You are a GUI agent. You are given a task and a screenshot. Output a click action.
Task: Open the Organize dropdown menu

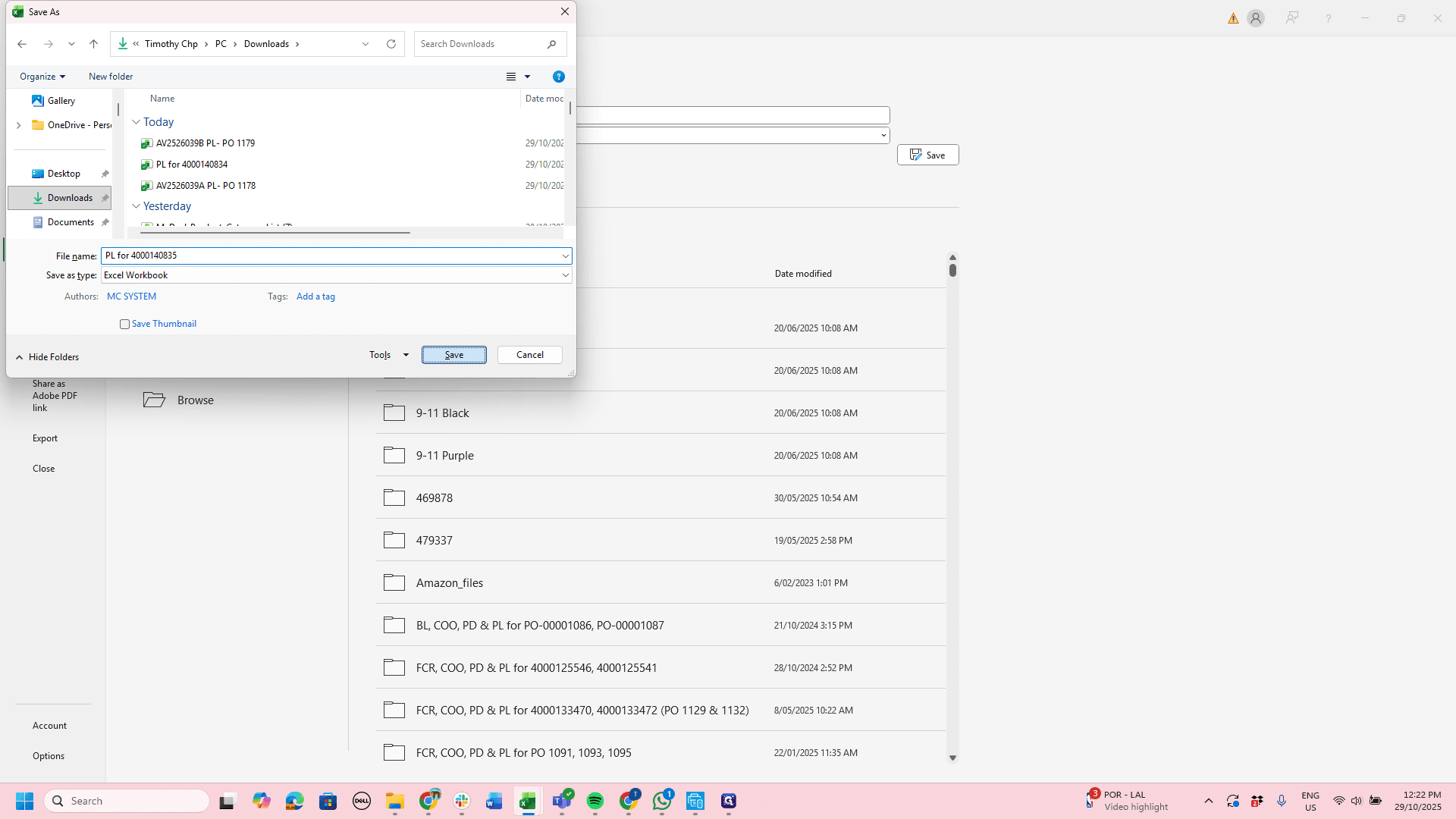(42, 77)
